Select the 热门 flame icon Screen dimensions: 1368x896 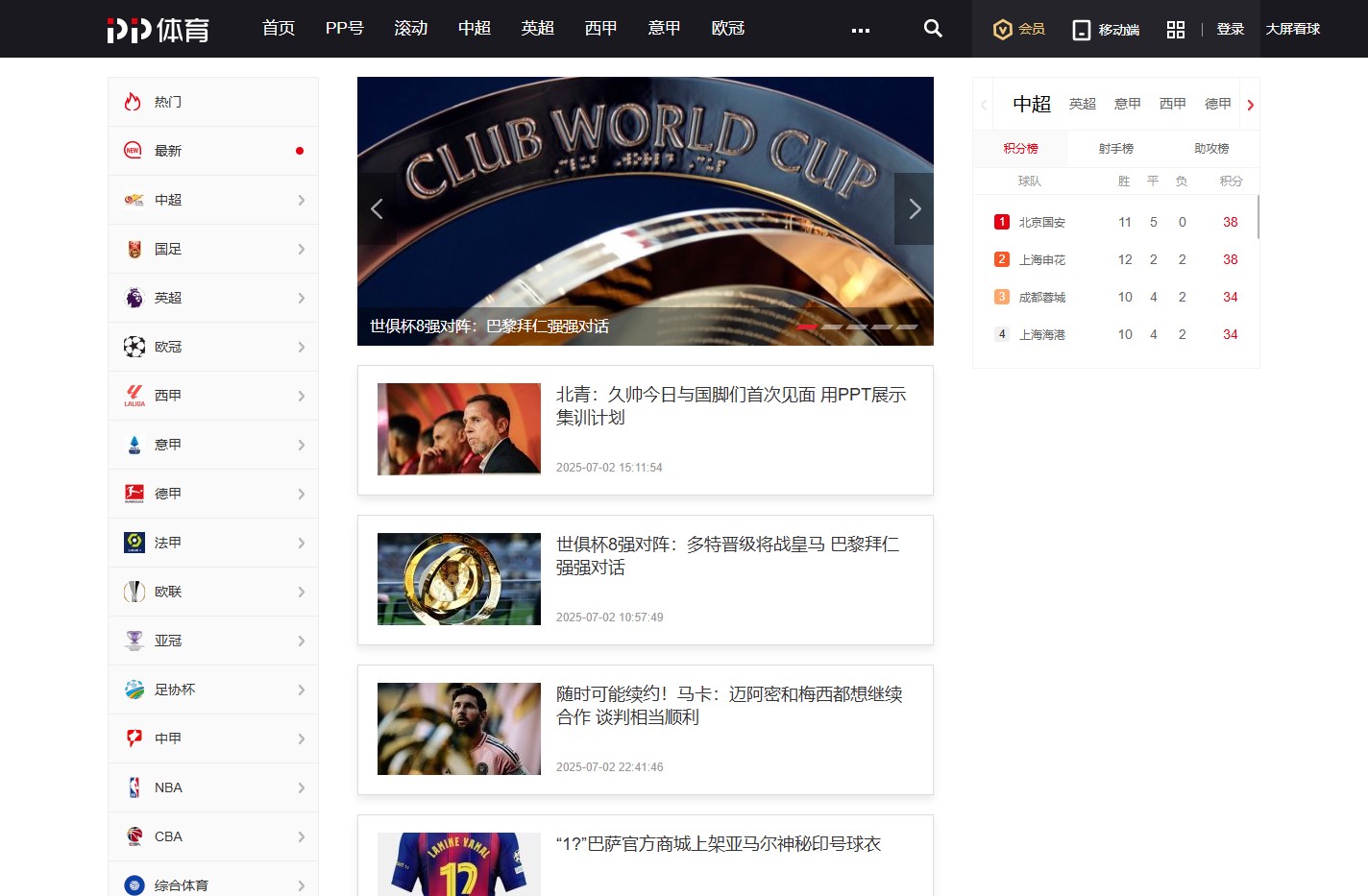[133, 102]
